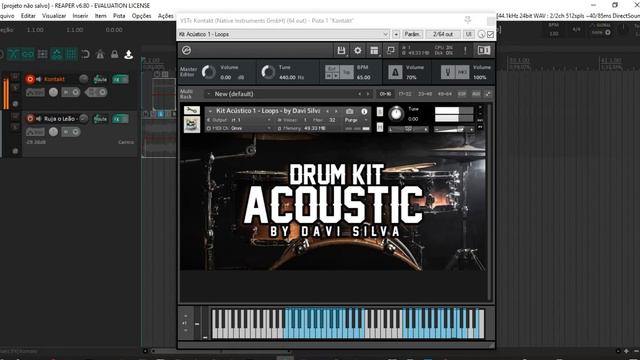Open the Visualizar menu
This screenshot has height=360, width=640.
click(54, 16)
